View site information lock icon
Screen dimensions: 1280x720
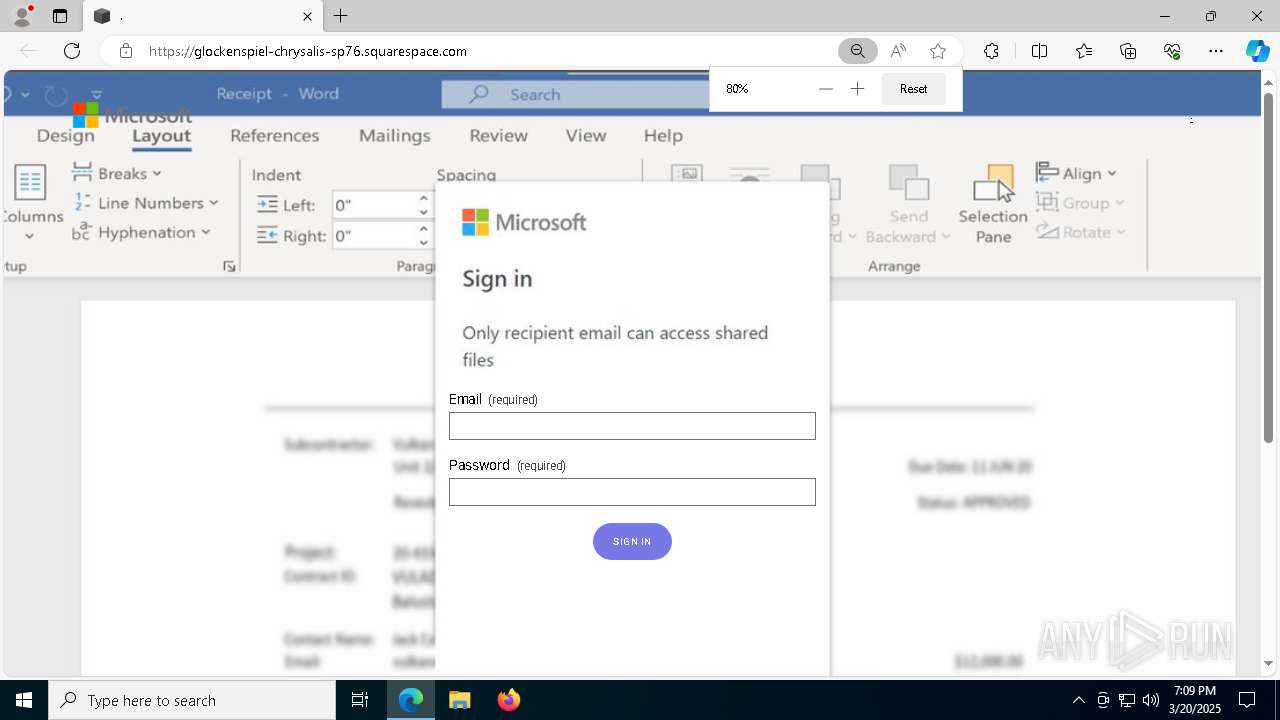coord(125,51)
